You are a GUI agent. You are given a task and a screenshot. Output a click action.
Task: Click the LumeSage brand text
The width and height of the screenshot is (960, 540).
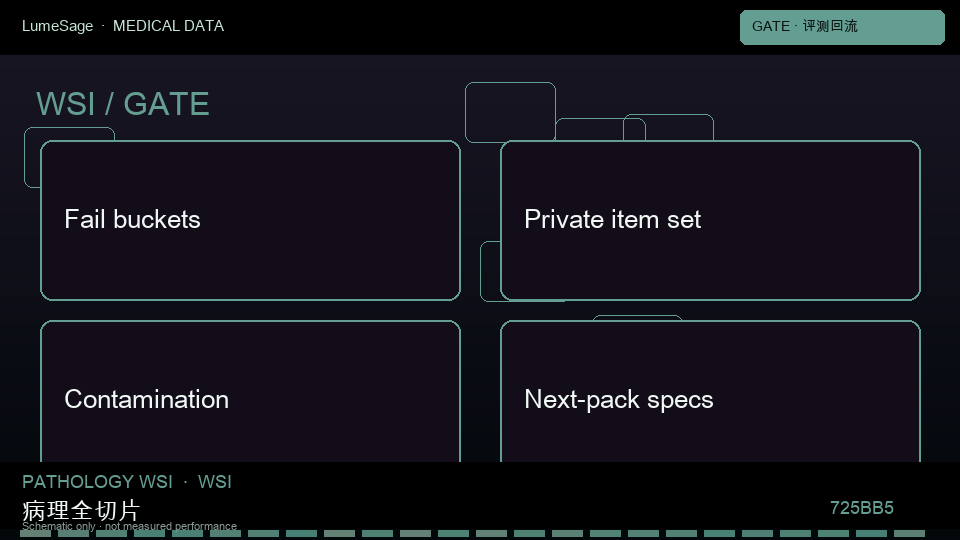58,26
